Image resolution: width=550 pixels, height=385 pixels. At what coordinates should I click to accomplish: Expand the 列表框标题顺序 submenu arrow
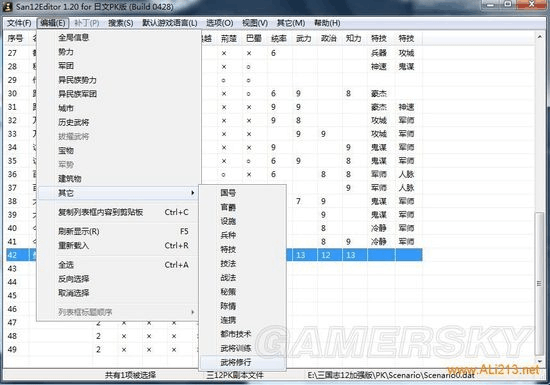click(x=192, y=312)
